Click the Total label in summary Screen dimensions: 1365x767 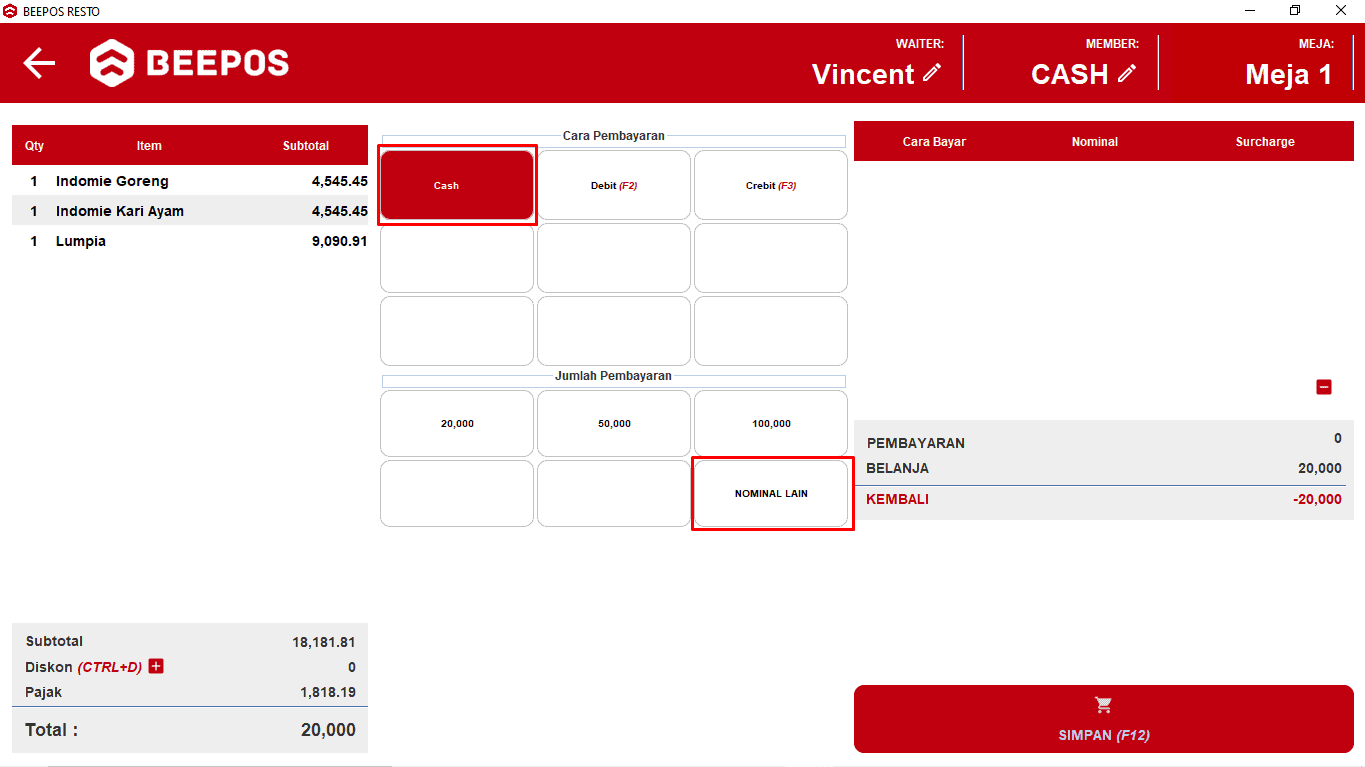(x=51, y=730)
